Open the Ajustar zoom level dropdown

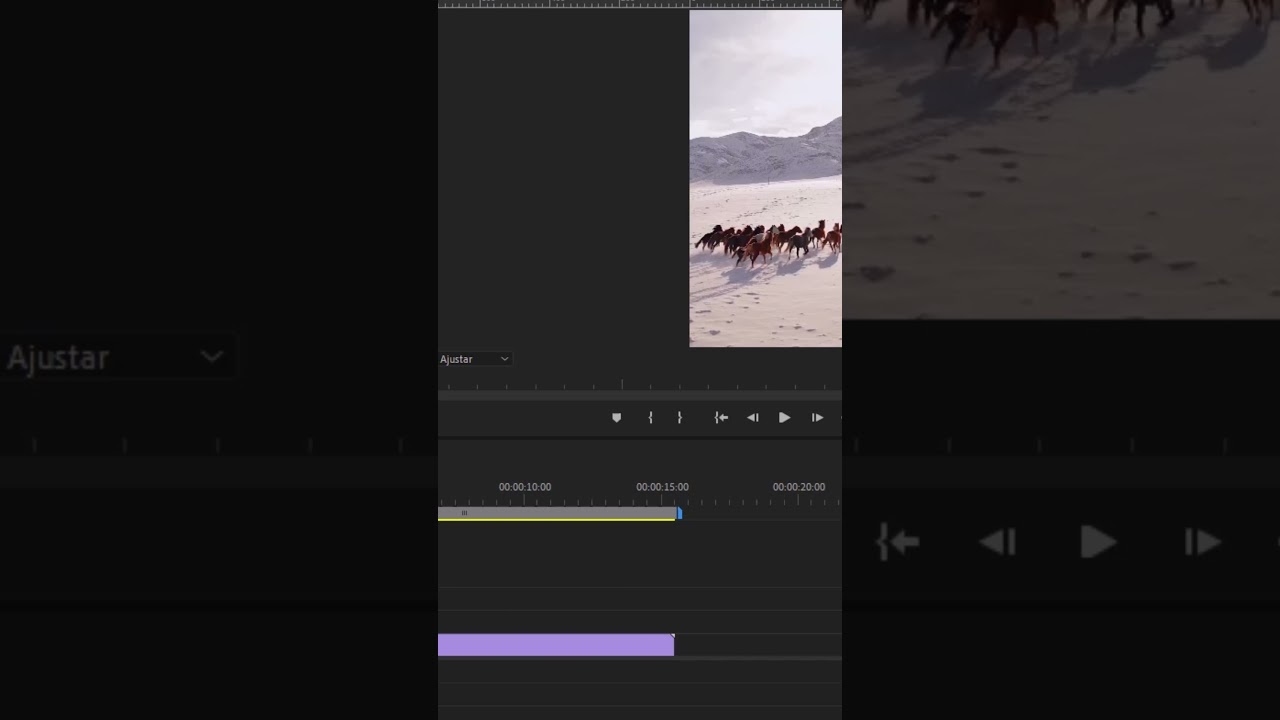(475, 359)
